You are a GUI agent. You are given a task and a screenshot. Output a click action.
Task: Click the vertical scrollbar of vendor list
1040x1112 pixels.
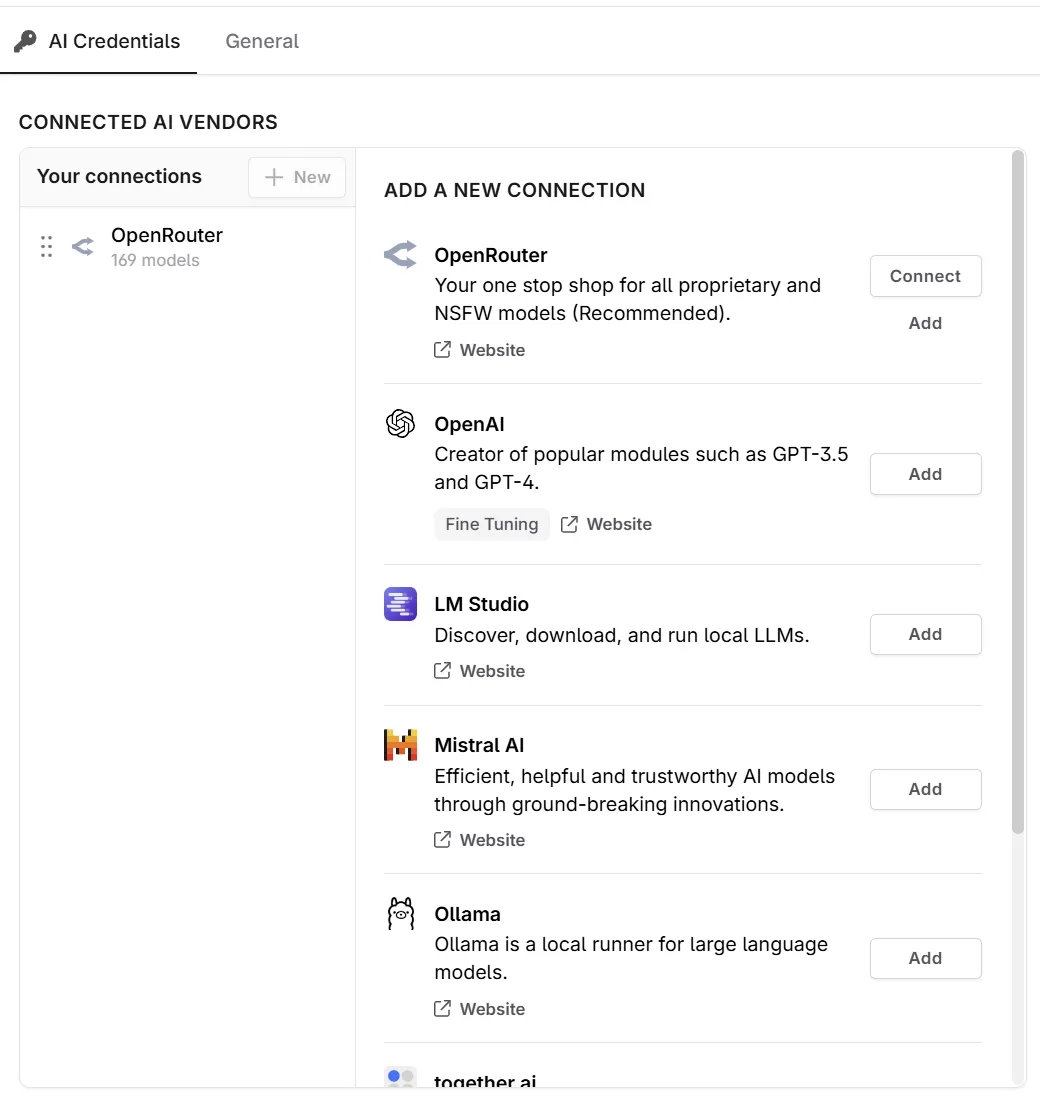1018,490
